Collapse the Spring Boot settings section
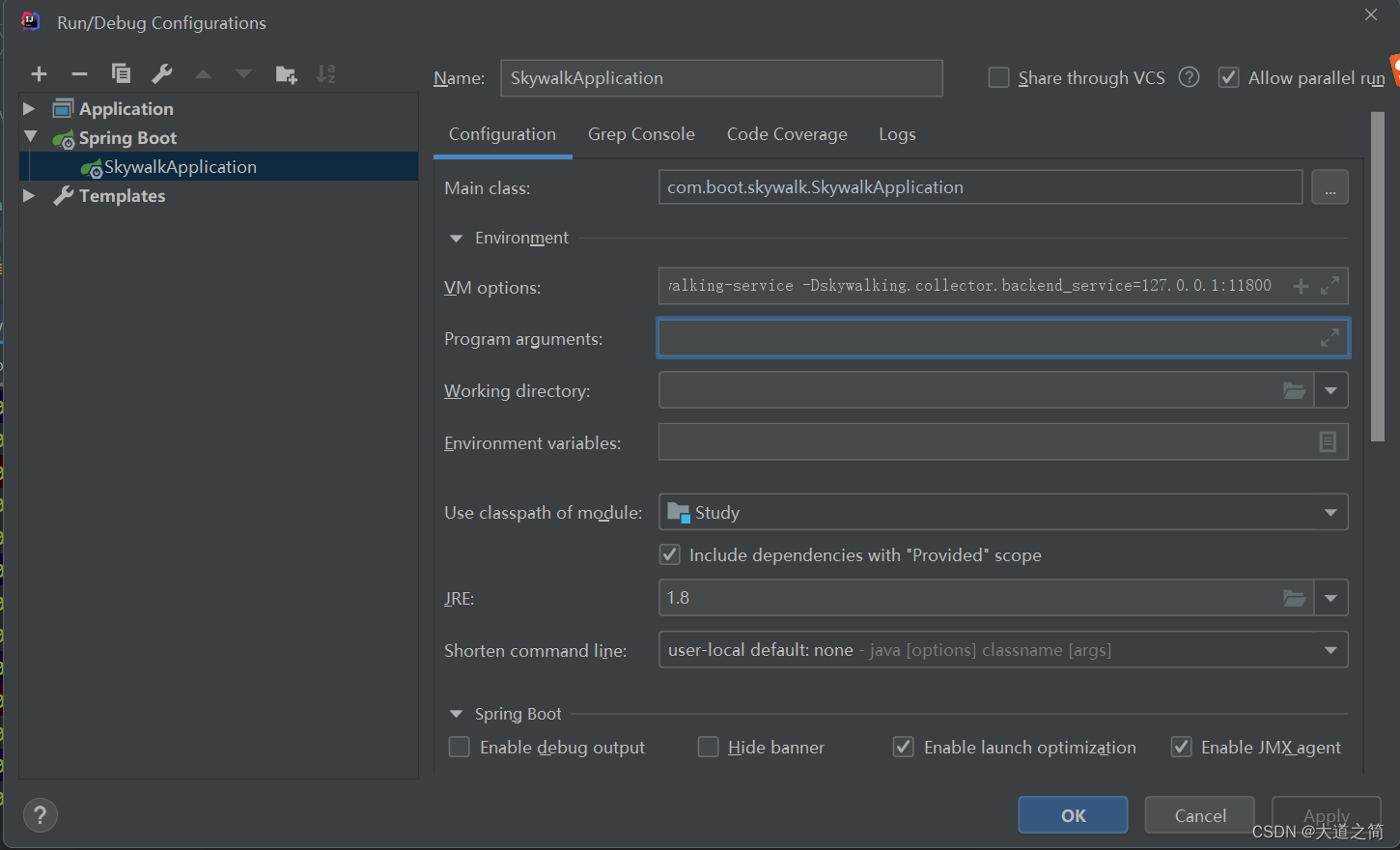The height and width of the screenshot is (850, 1400). point(456,715)
